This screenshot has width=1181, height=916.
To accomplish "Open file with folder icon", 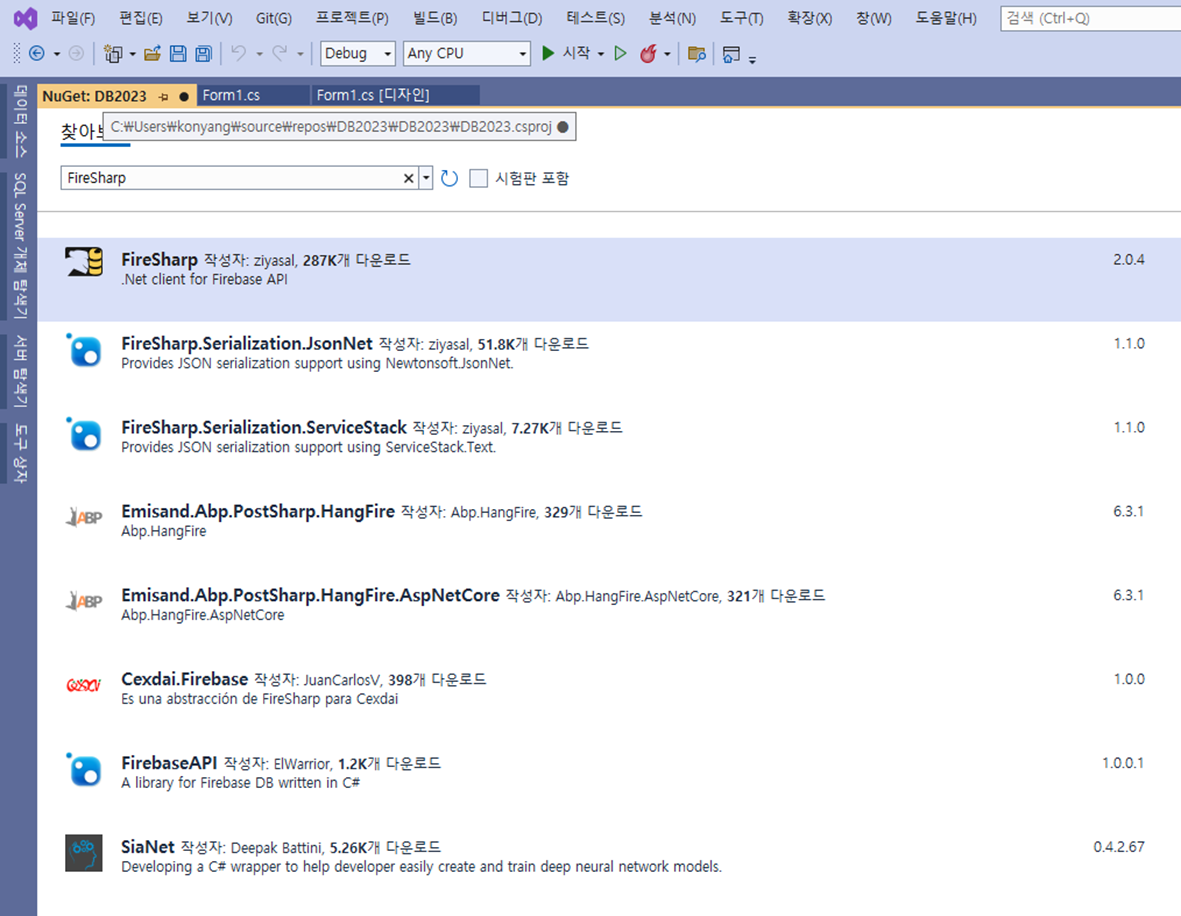I will 153,53.
